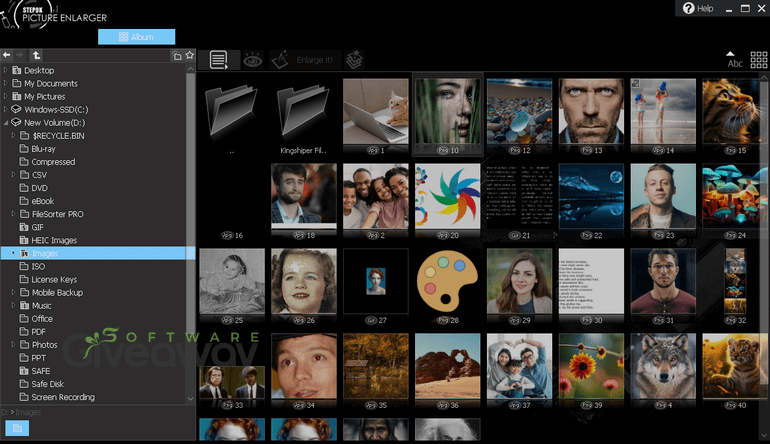
Task: Click sidebar scrollbar down arrow
Action: [x=191, y=398]
